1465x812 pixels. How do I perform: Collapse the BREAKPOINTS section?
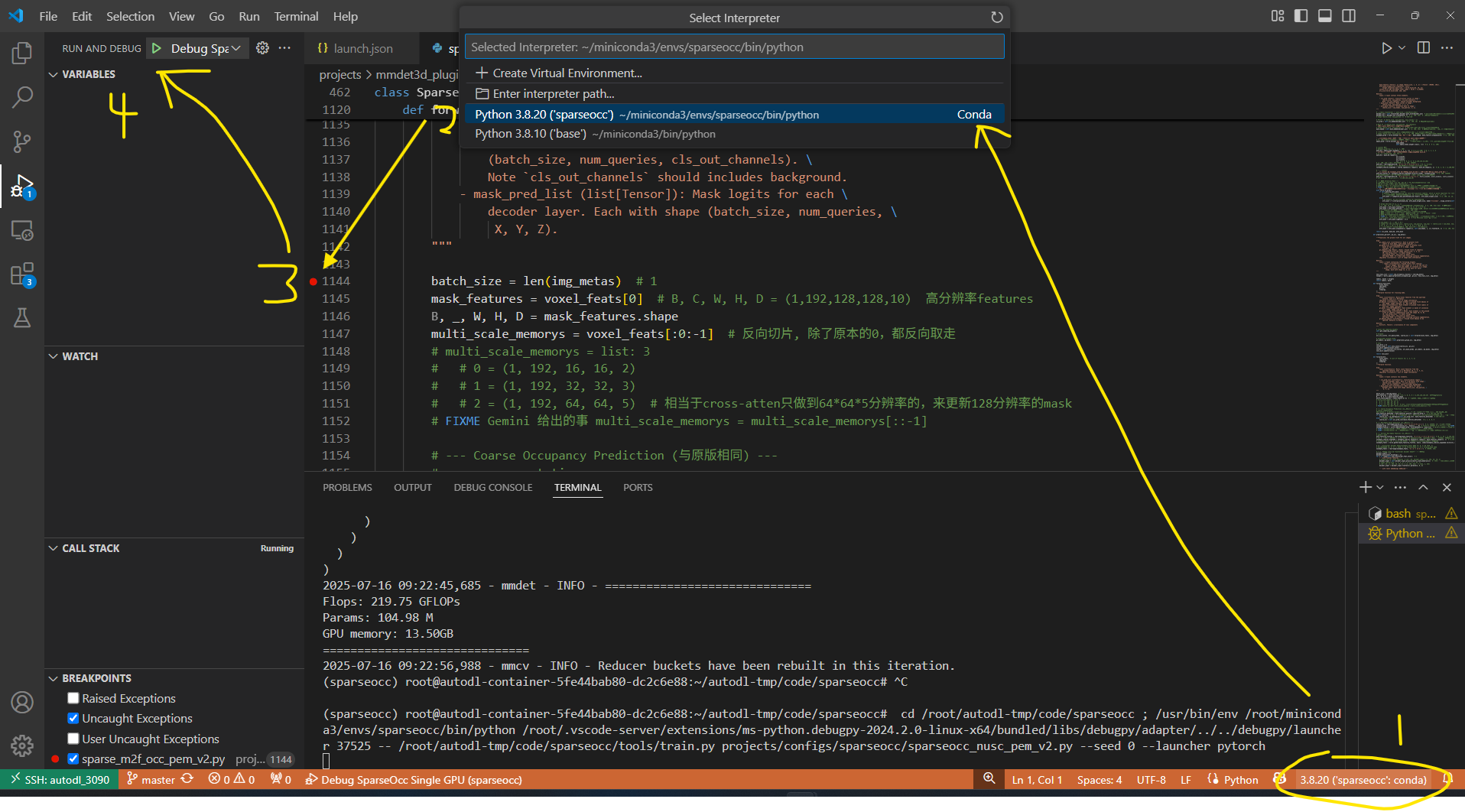tap(90, 678)
